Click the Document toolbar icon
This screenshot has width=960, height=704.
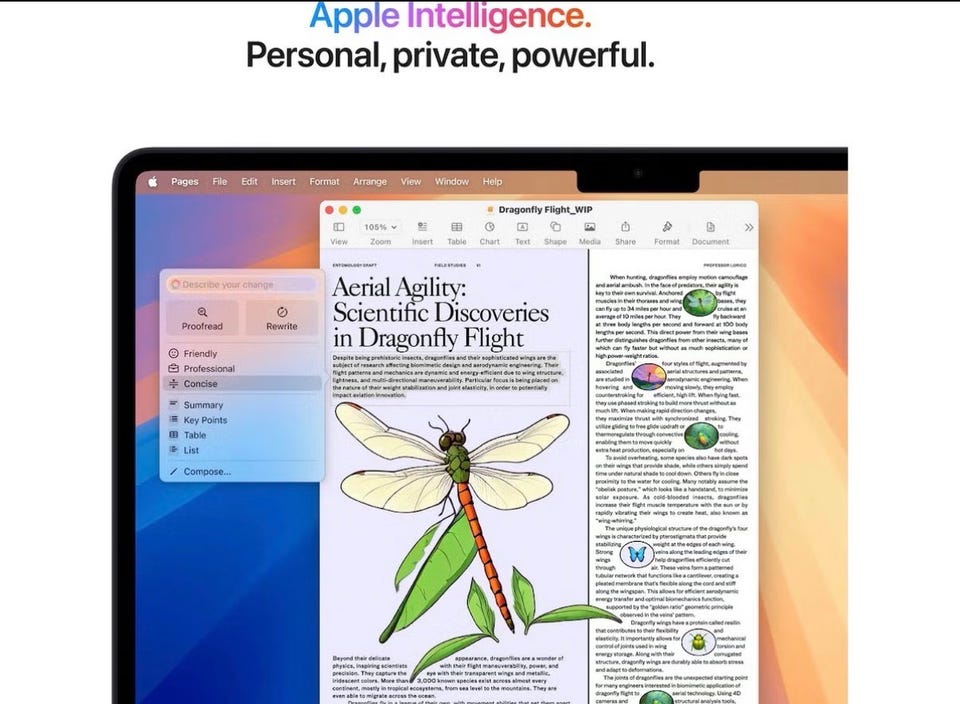pos(710,227)
